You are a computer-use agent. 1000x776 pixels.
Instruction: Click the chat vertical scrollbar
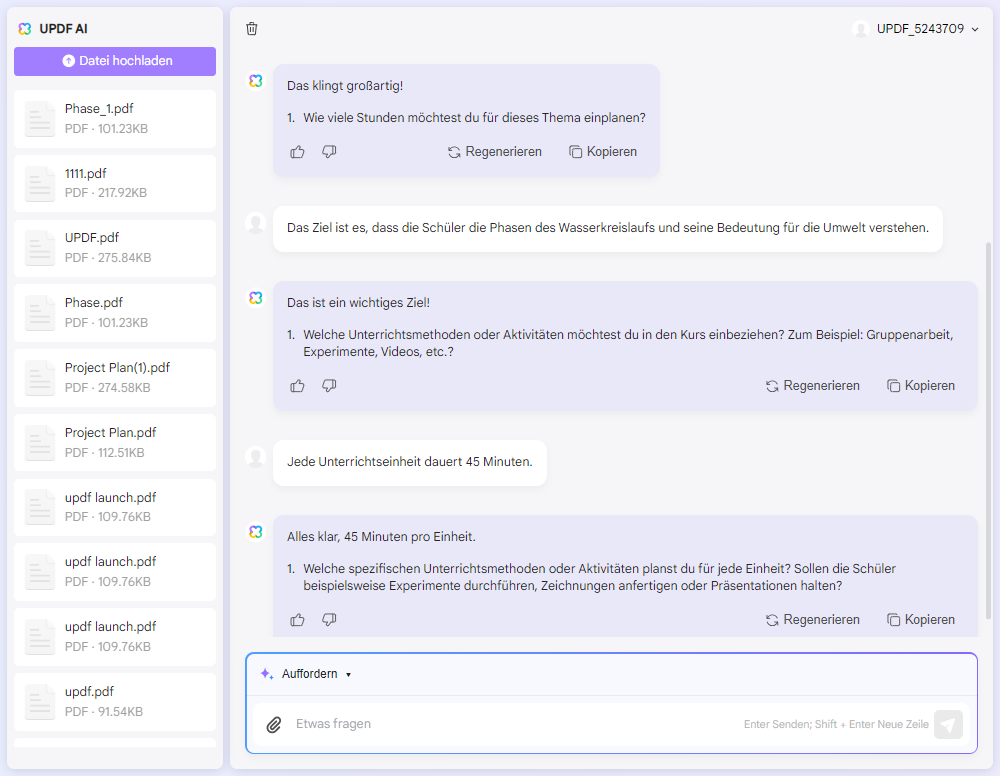tap(989, 430)
